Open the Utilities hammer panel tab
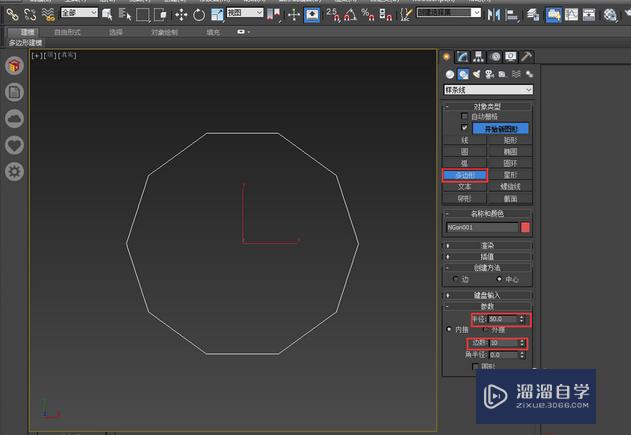Viewport: 631px width, 435px height. (526, 57)
